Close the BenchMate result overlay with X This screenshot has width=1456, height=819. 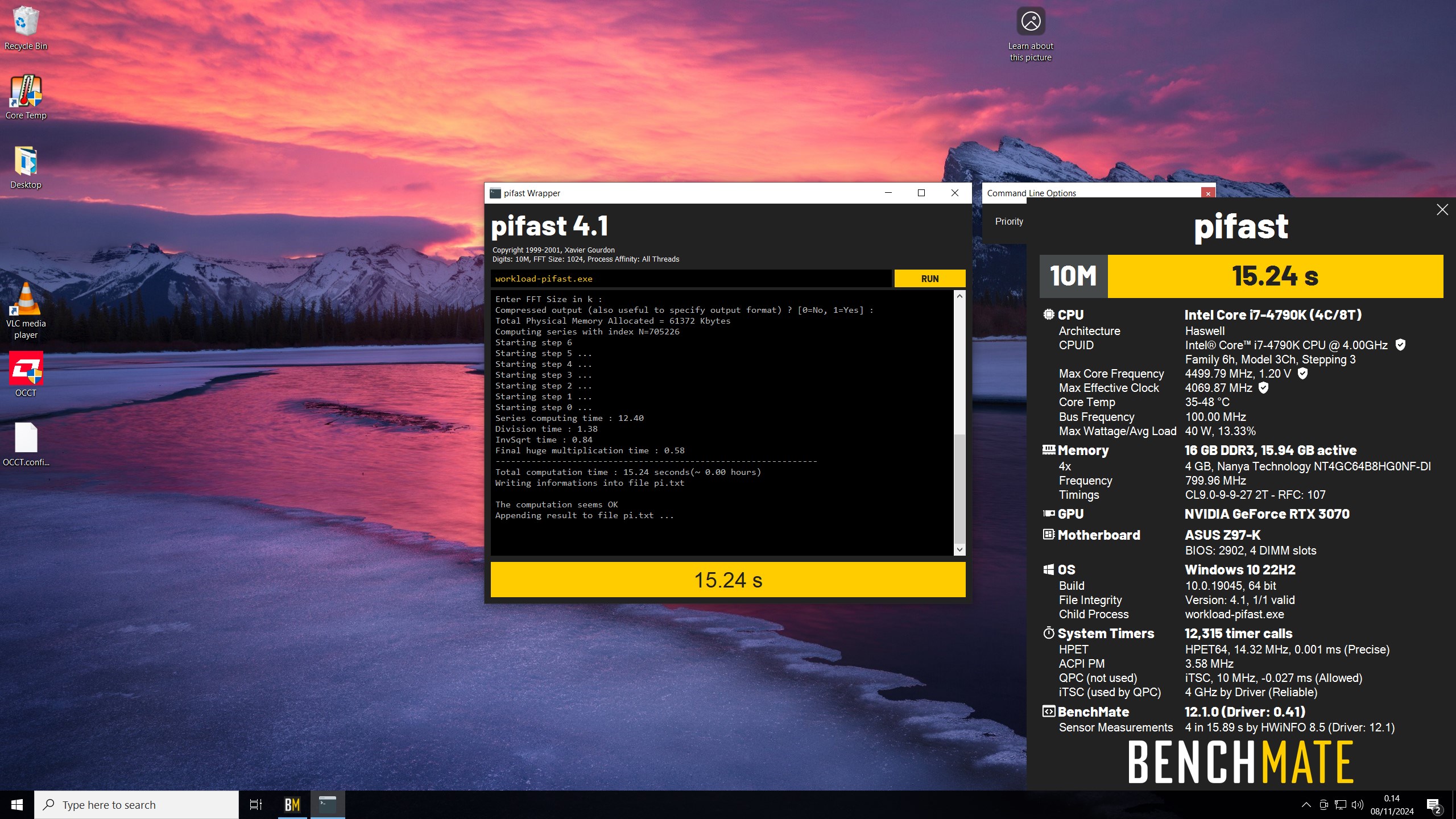[1442, 210]
